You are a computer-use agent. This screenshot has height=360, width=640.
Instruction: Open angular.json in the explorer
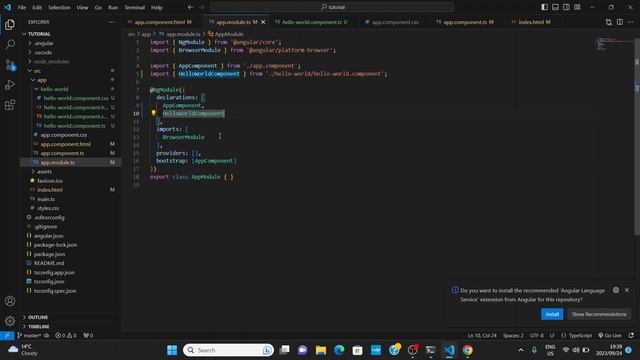pos(48,236)
